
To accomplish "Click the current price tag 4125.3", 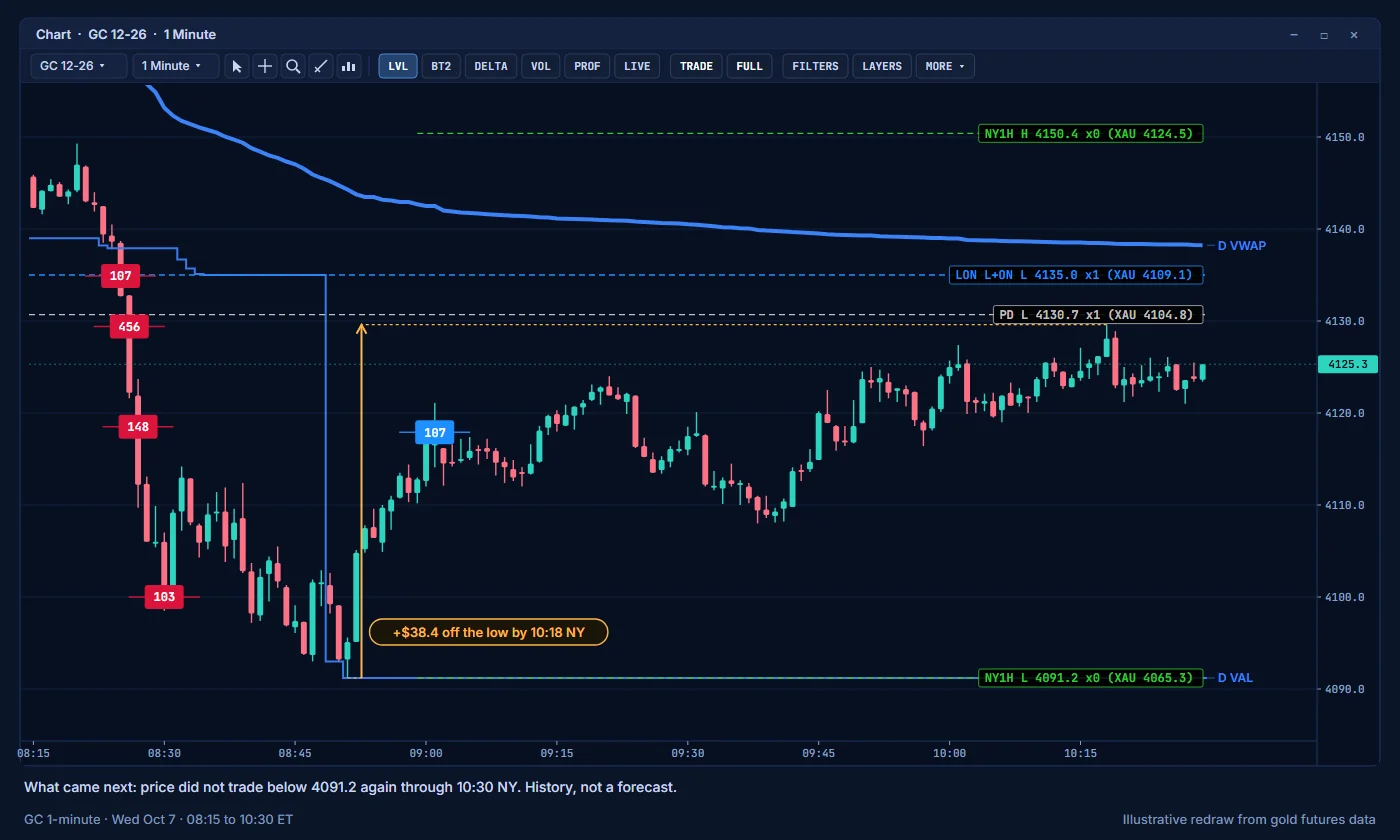I will coord(1348,364).
